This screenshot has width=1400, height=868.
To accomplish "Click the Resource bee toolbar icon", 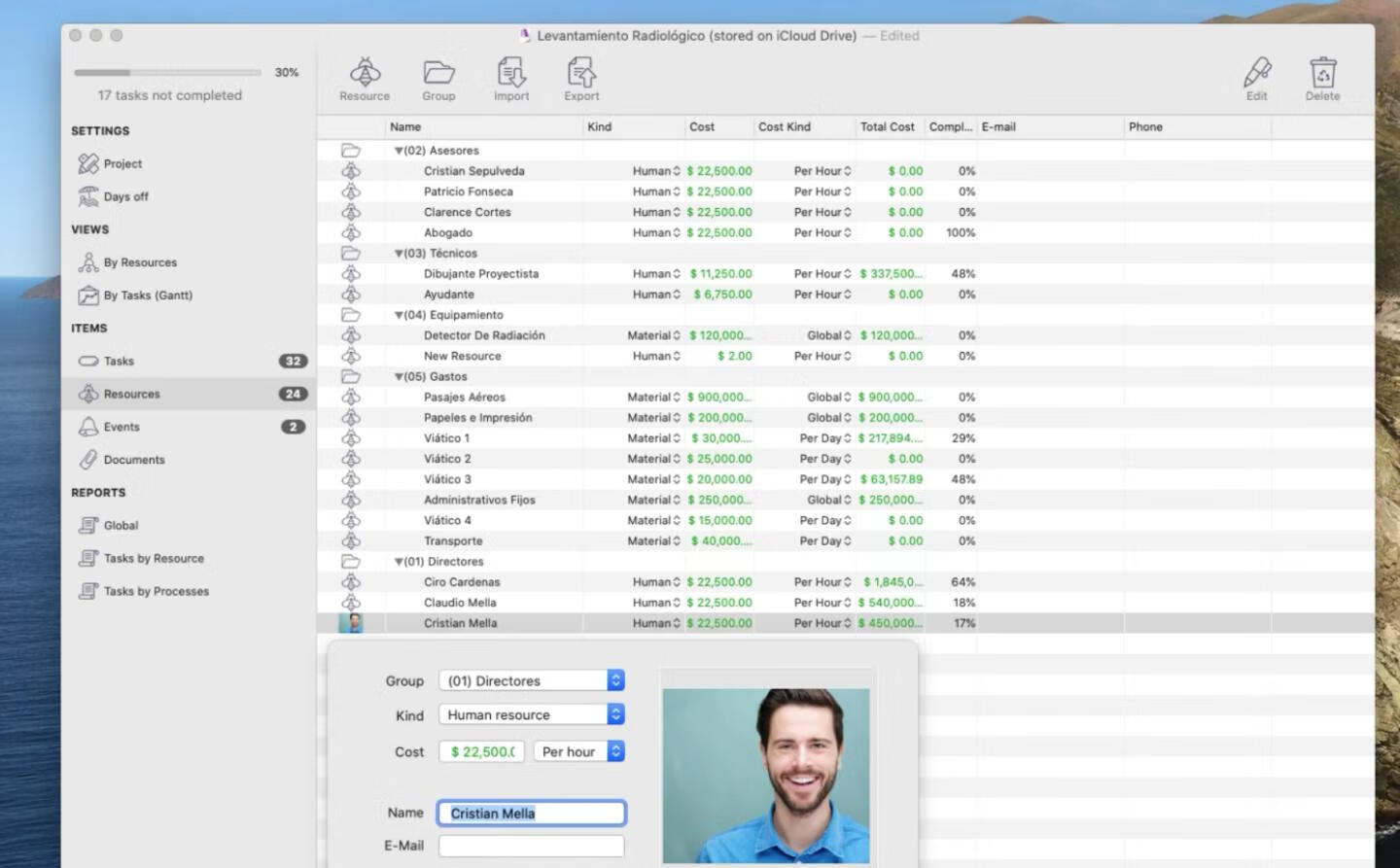I will click(x=365, y=72).
